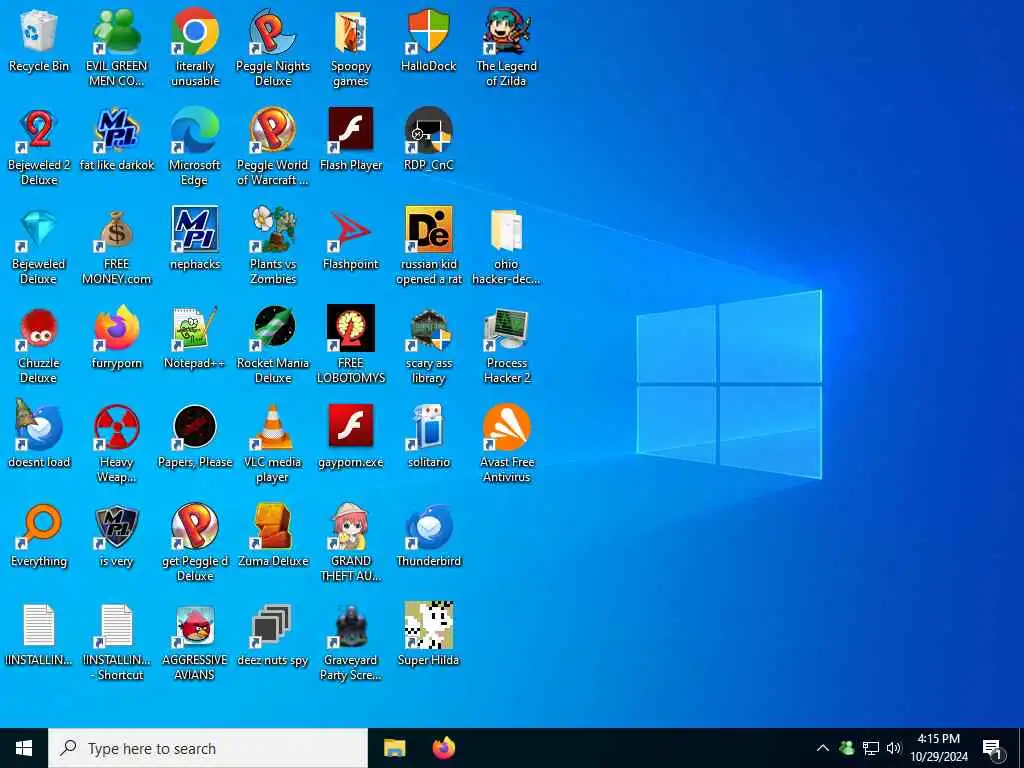
Task: Select the !INSTALLIN... - Shortcut file
Action: (x=116, y=626)
